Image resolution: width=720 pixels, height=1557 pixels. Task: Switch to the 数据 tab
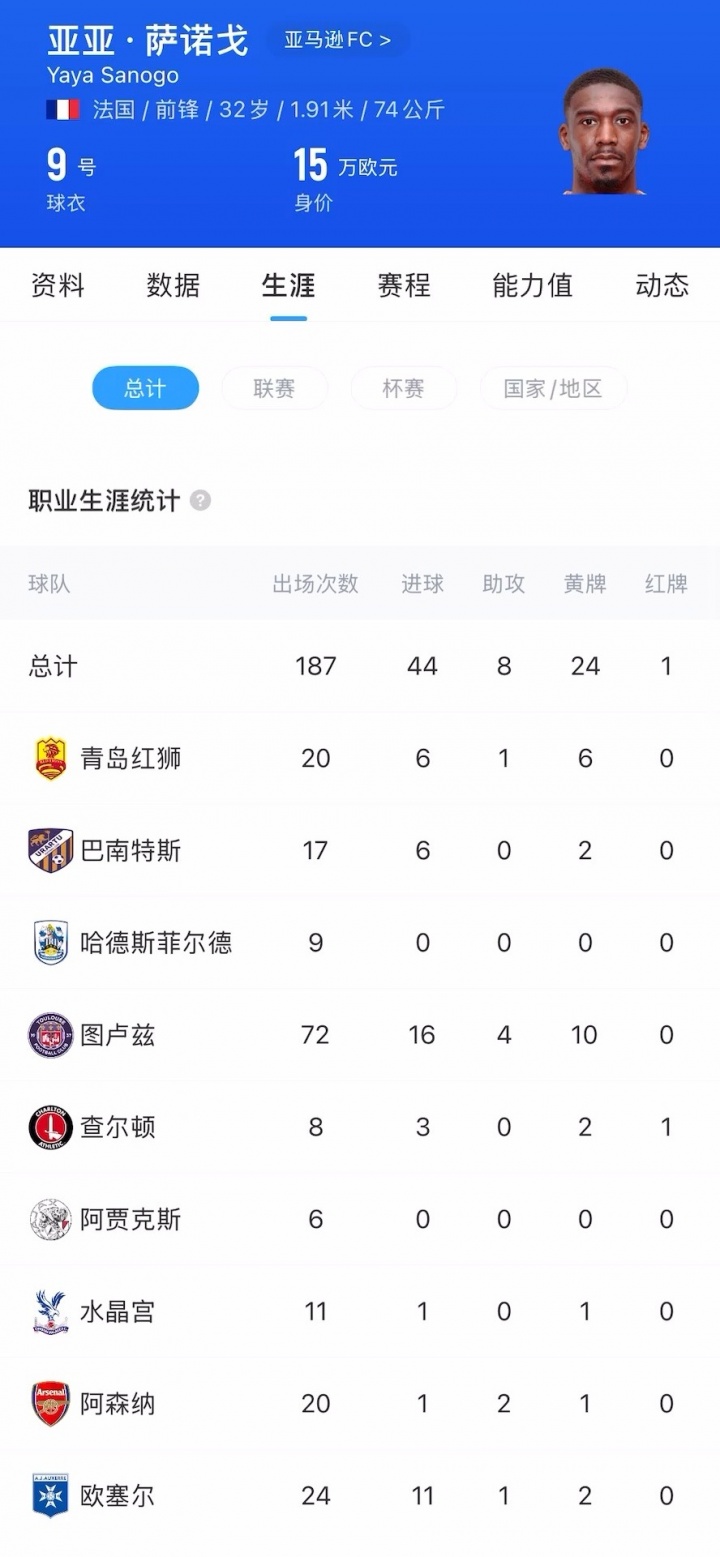173,285
